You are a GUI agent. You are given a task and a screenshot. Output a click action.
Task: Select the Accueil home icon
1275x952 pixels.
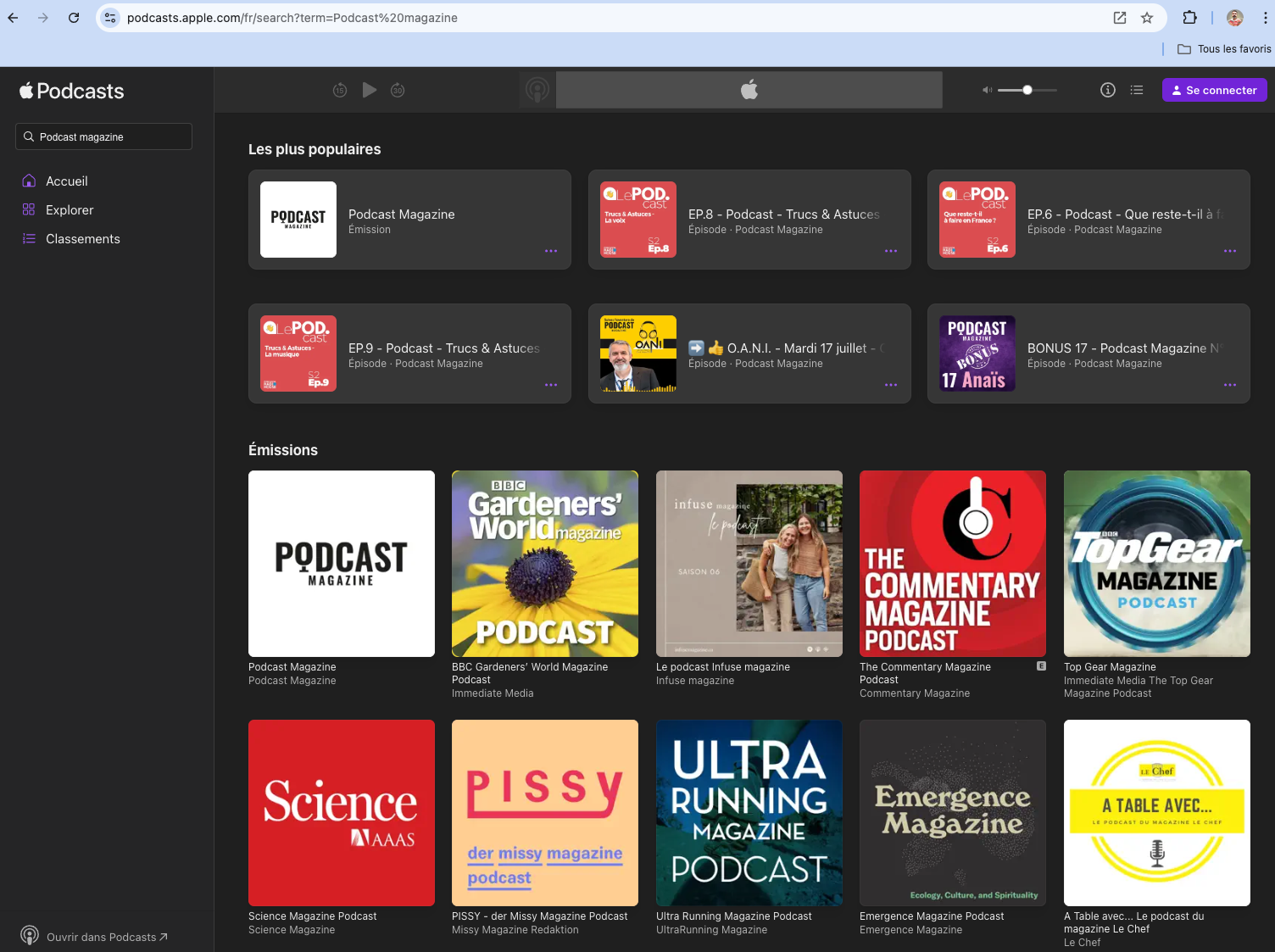click(29, 181)
